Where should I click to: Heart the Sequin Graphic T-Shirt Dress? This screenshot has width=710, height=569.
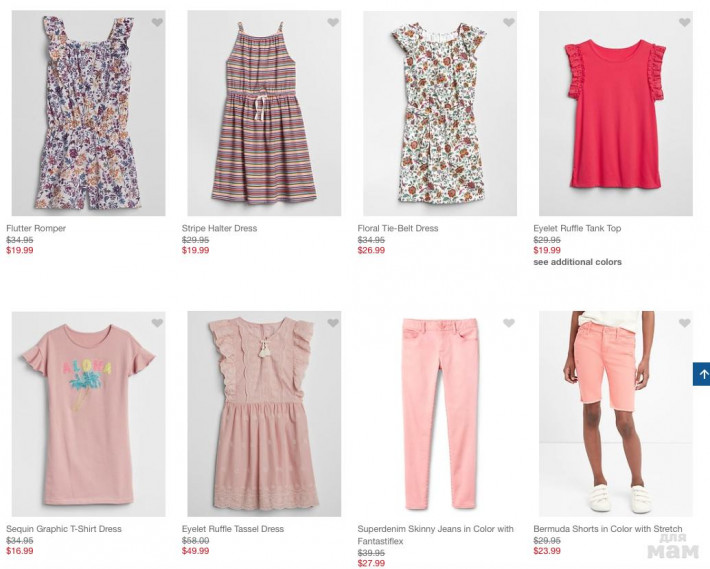coord(157,323)
